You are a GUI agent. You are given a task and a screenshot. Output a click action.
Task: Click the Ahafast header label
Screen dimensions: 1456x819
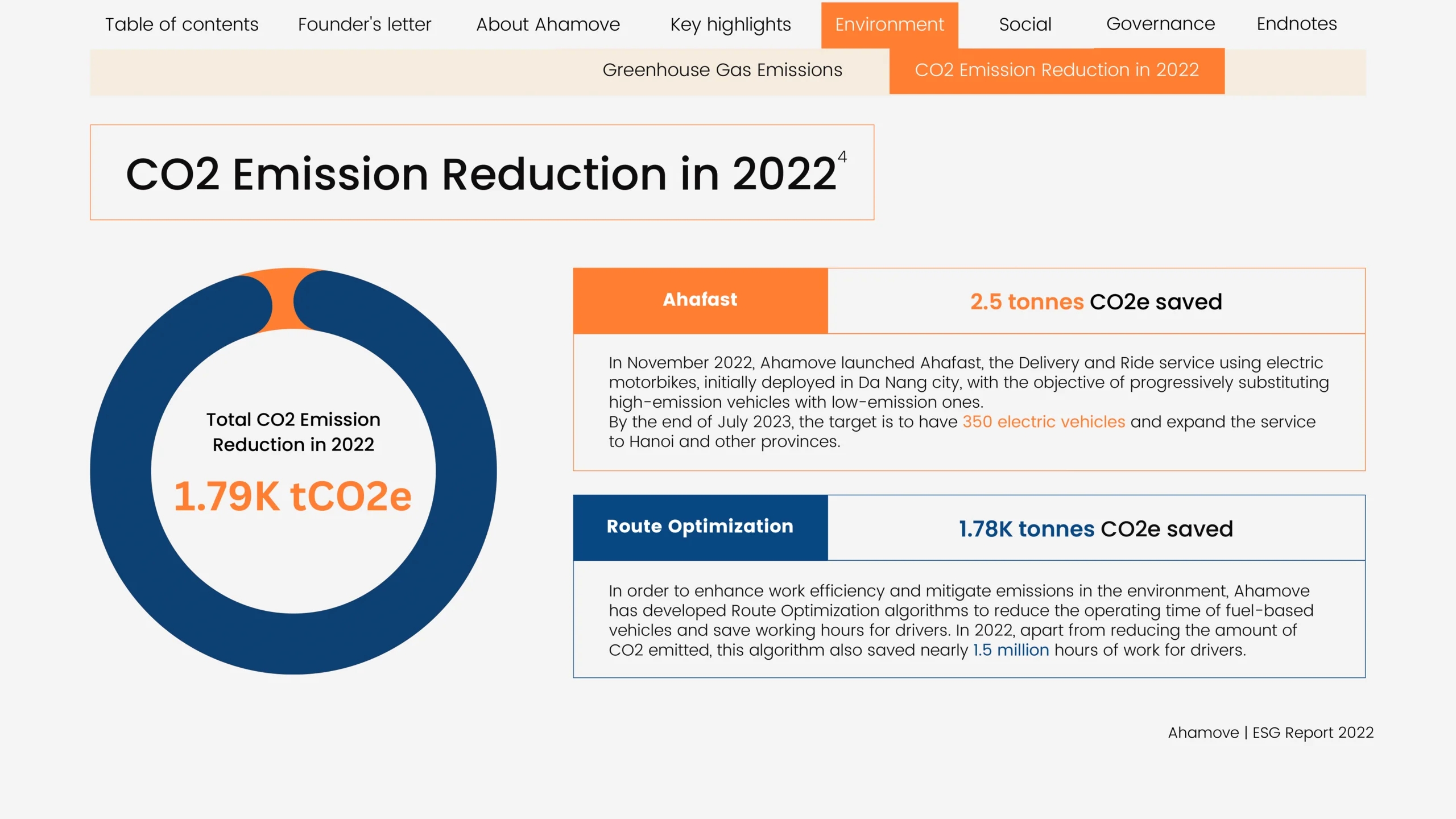click(700, 300)
